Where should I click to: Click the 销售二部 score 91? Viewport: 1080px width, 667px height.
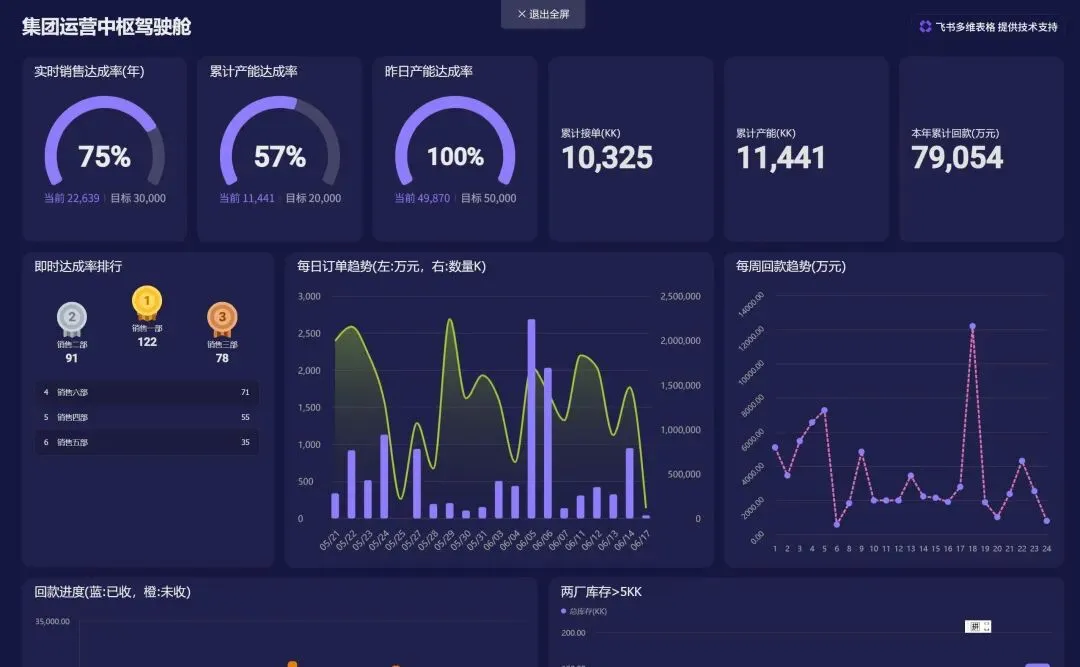point(72,358)
